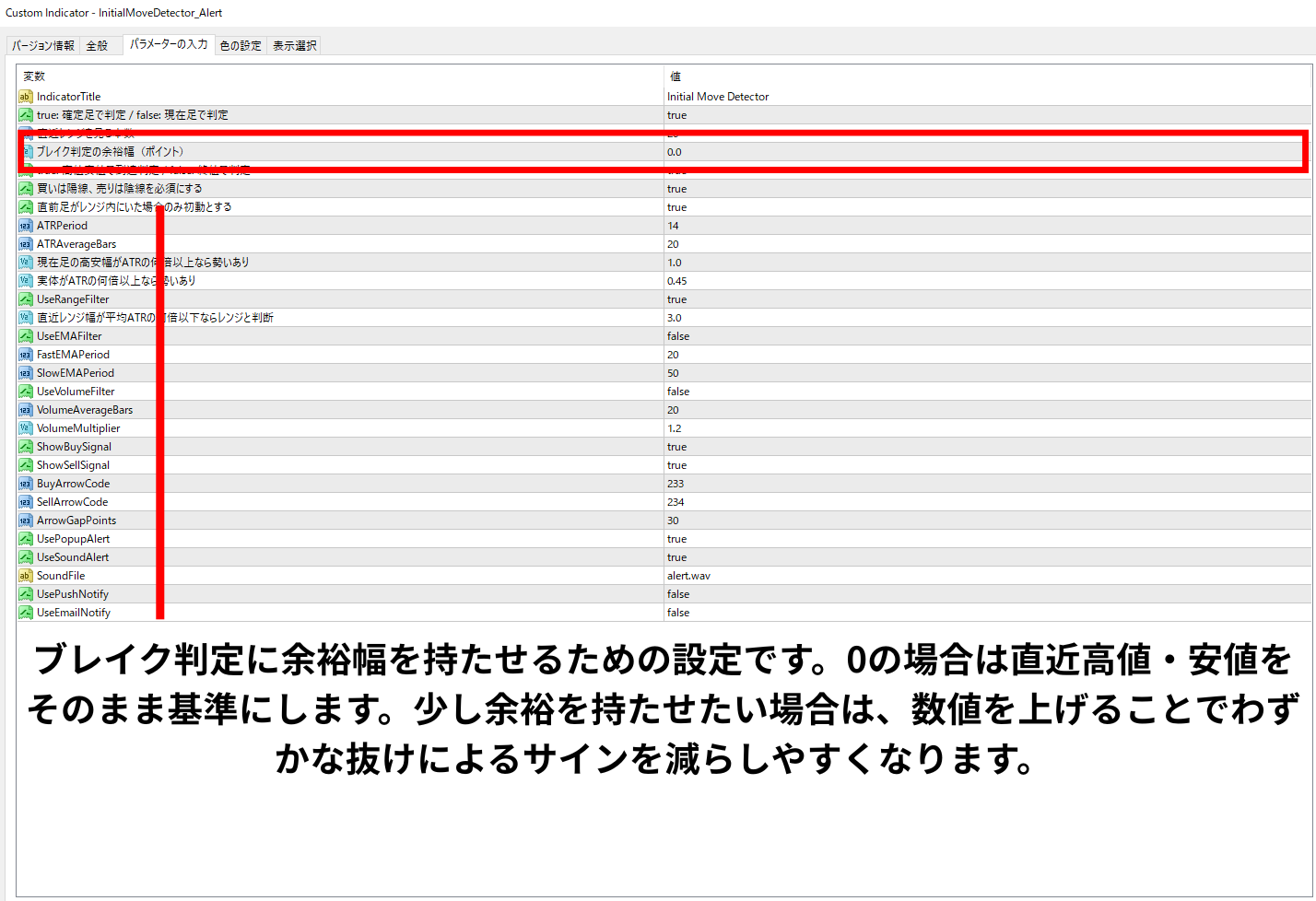Viewport: 1316px width, 901px height.
Task: Click the UseEmailNotify boolean type icon
Action: point(26,613)
